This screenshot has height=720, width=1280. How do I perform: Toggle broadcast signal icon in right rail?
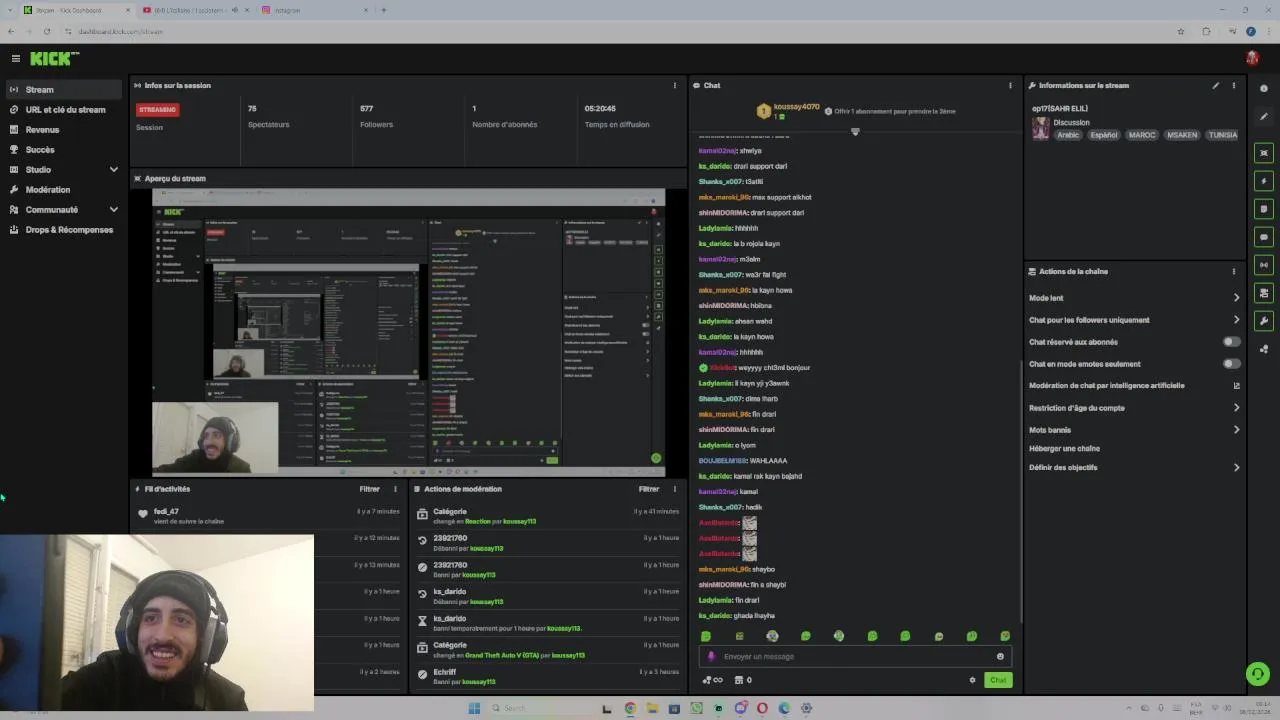1264,265
